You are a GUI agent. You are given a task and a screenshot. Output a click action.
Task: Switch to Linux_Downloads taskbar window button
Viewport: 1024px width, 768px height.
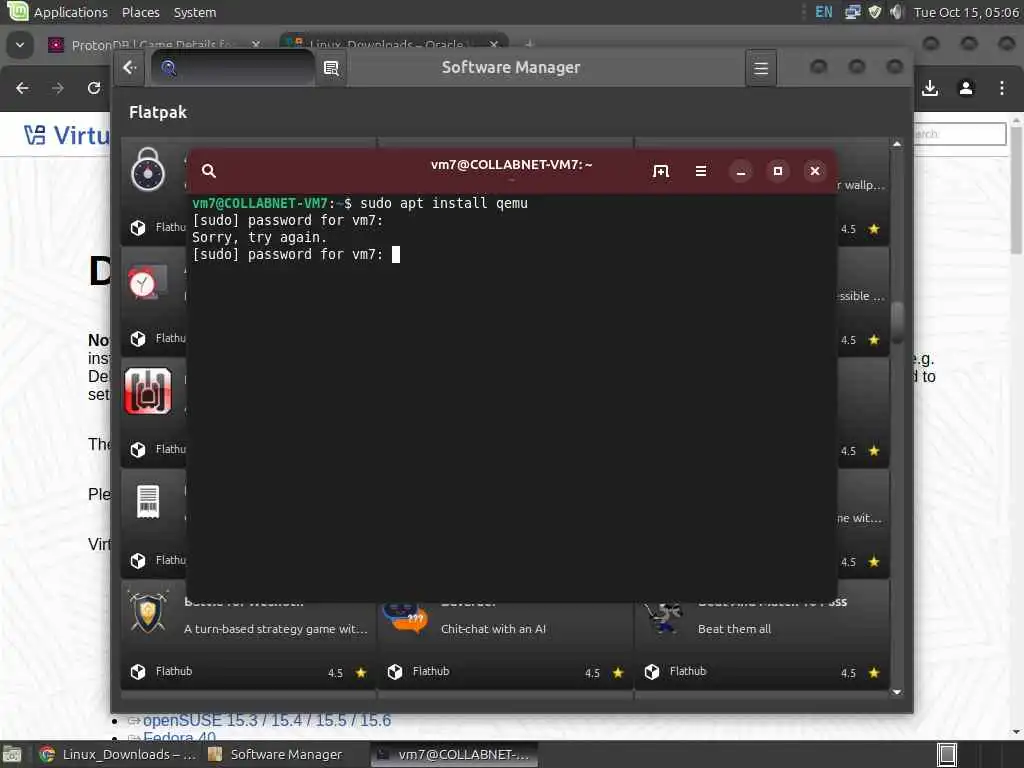[118, 754]
